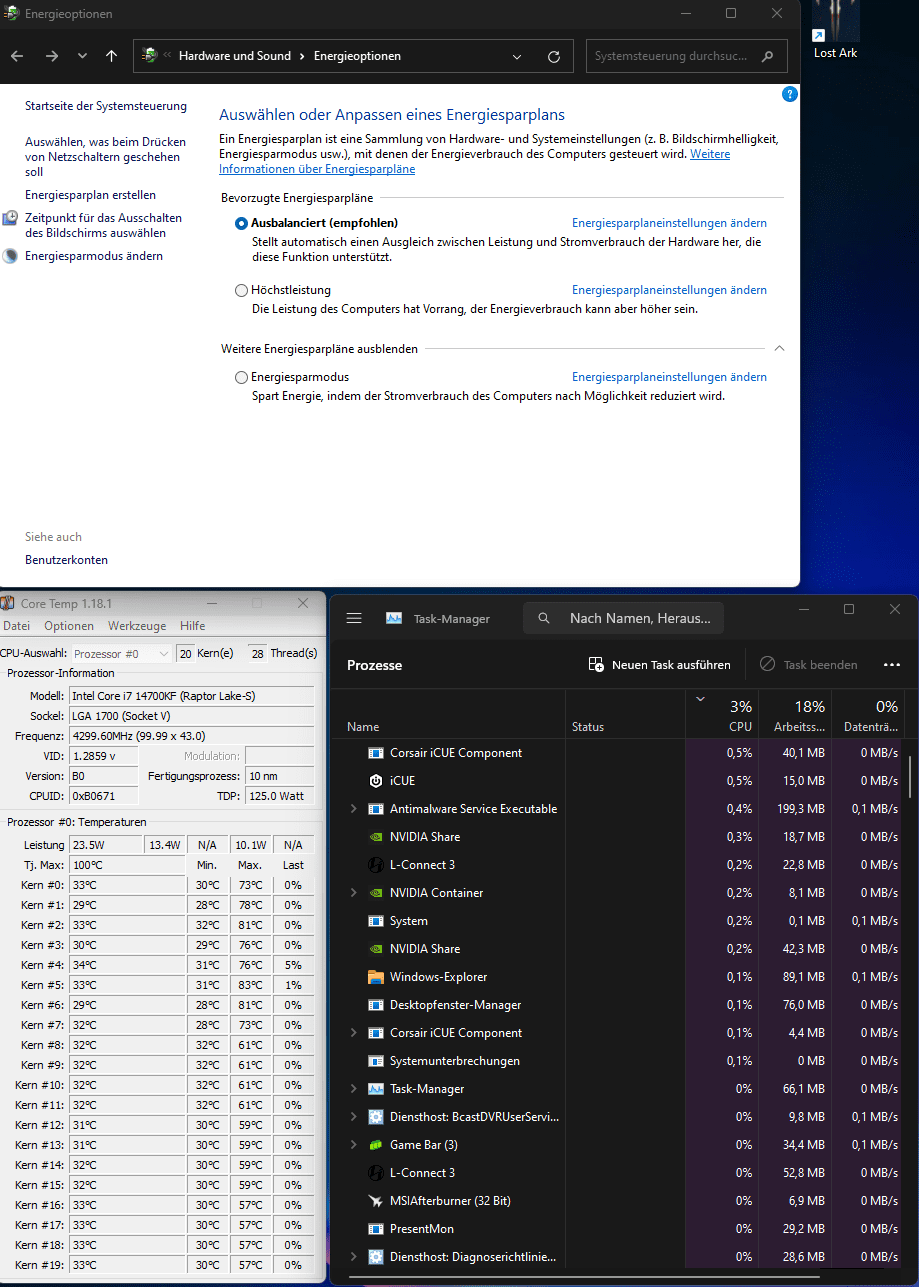The image size is (919, 1287).
Task: Select Systemunterbrechungen process icon
Action: click(x=376, y=1061)
